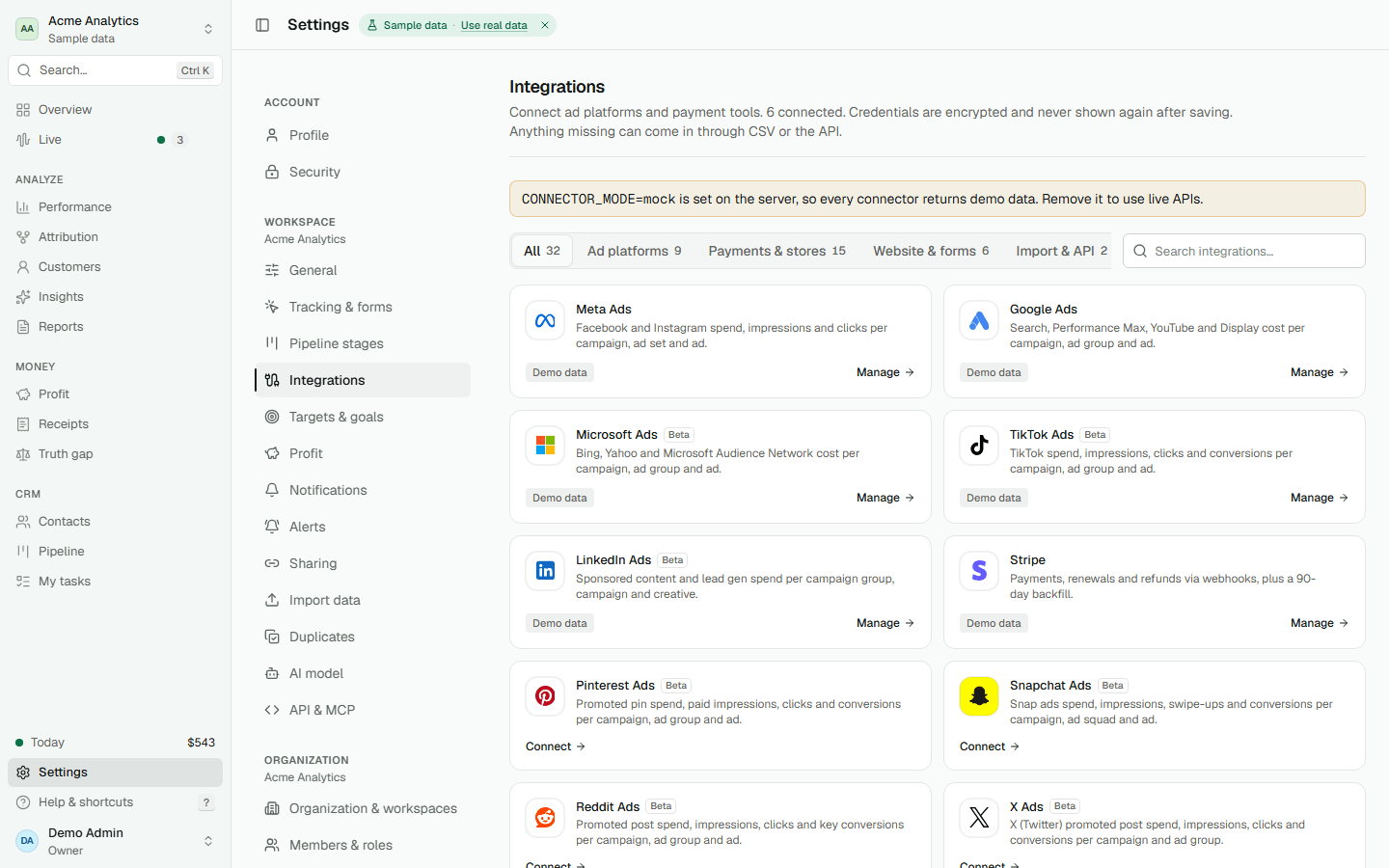Click the TikTok Ads logo
The width and height of the screenshot is (1389, 868).
pyautogui.click(x=979, y=446)
